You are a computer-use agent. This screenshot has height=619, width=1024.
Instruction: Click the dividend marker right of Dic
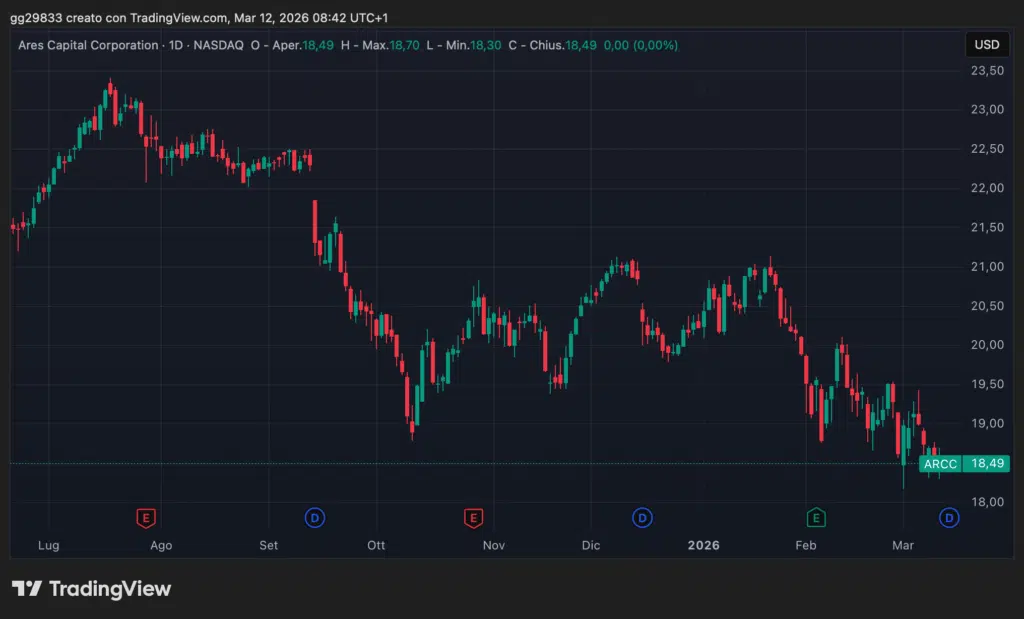click(x=642, y=517)
